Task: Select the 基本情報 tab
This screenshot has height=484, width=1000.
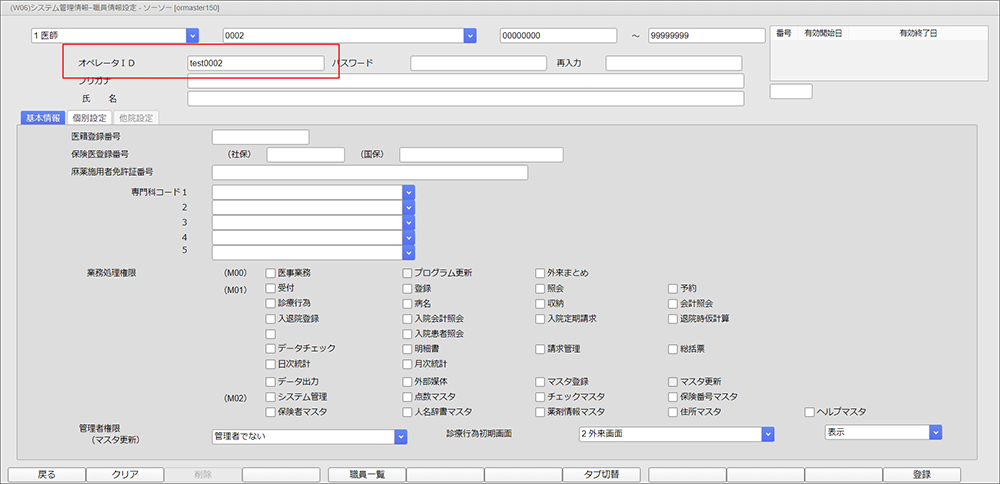Action: point(43,118)
